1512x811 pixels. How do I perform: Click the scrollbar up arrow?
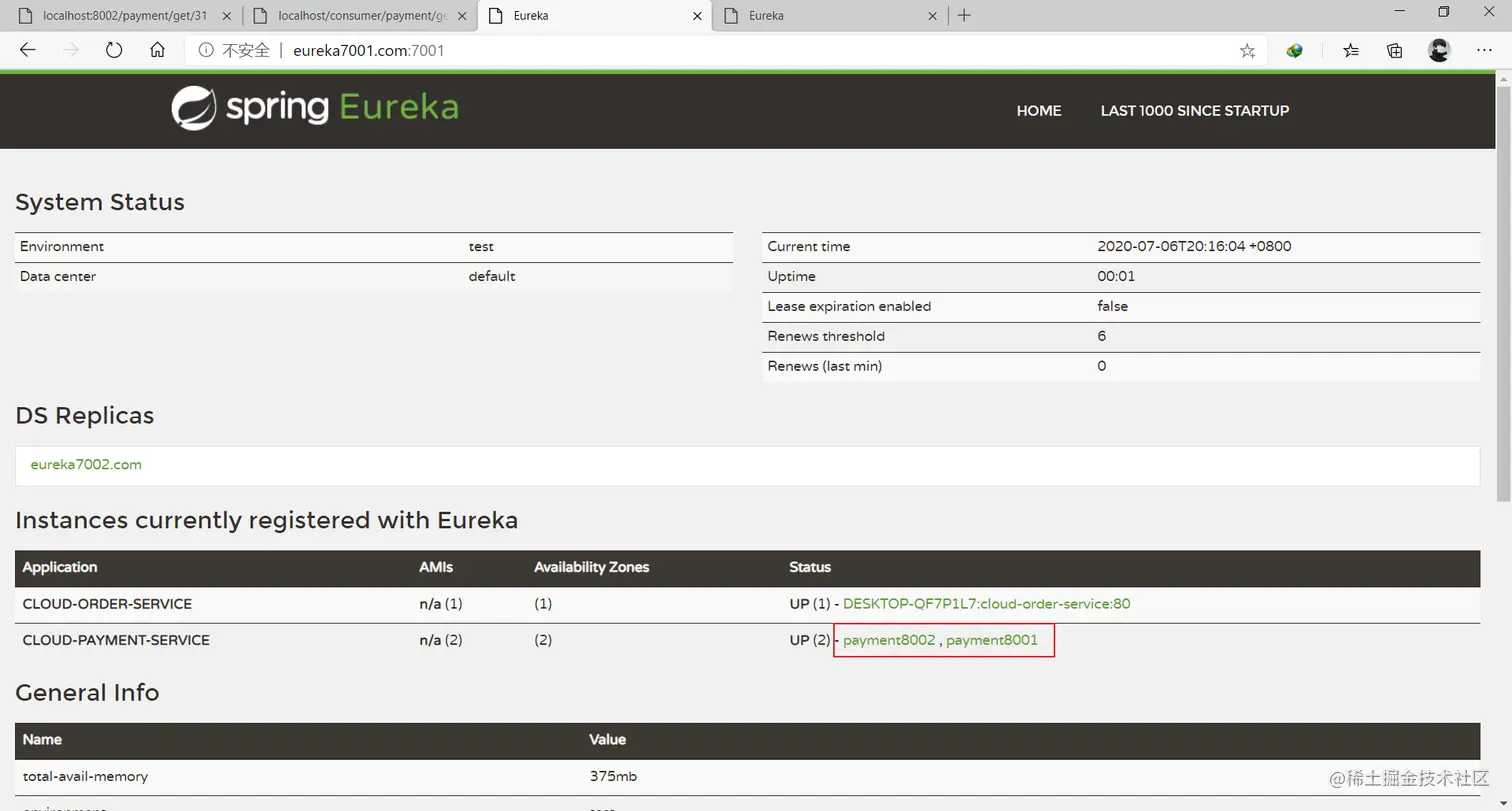click(1503, 78)
